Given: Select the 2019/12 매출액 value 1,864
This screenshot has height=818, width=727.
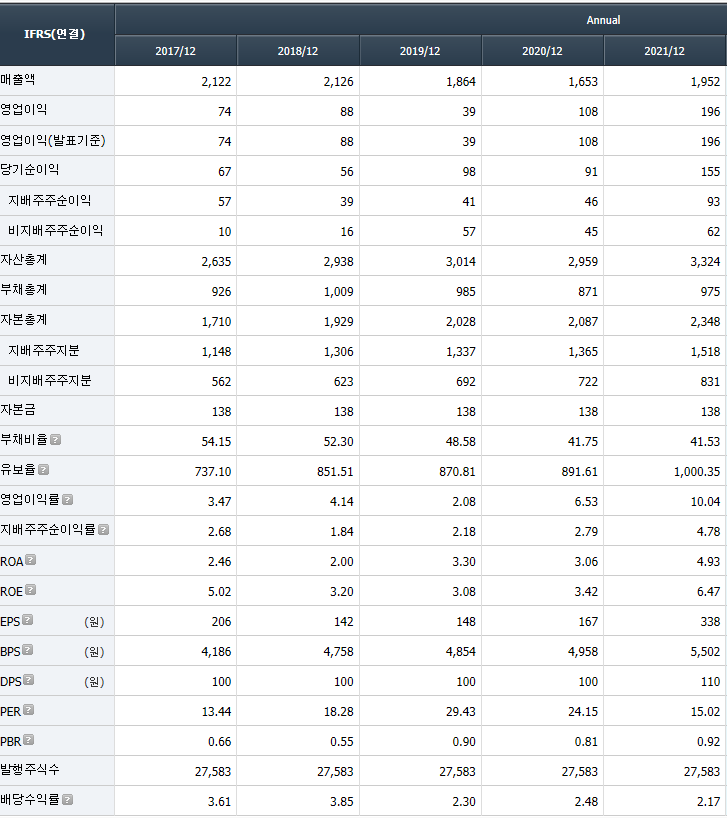Looking at the screenshot, I should click(461, 82).
